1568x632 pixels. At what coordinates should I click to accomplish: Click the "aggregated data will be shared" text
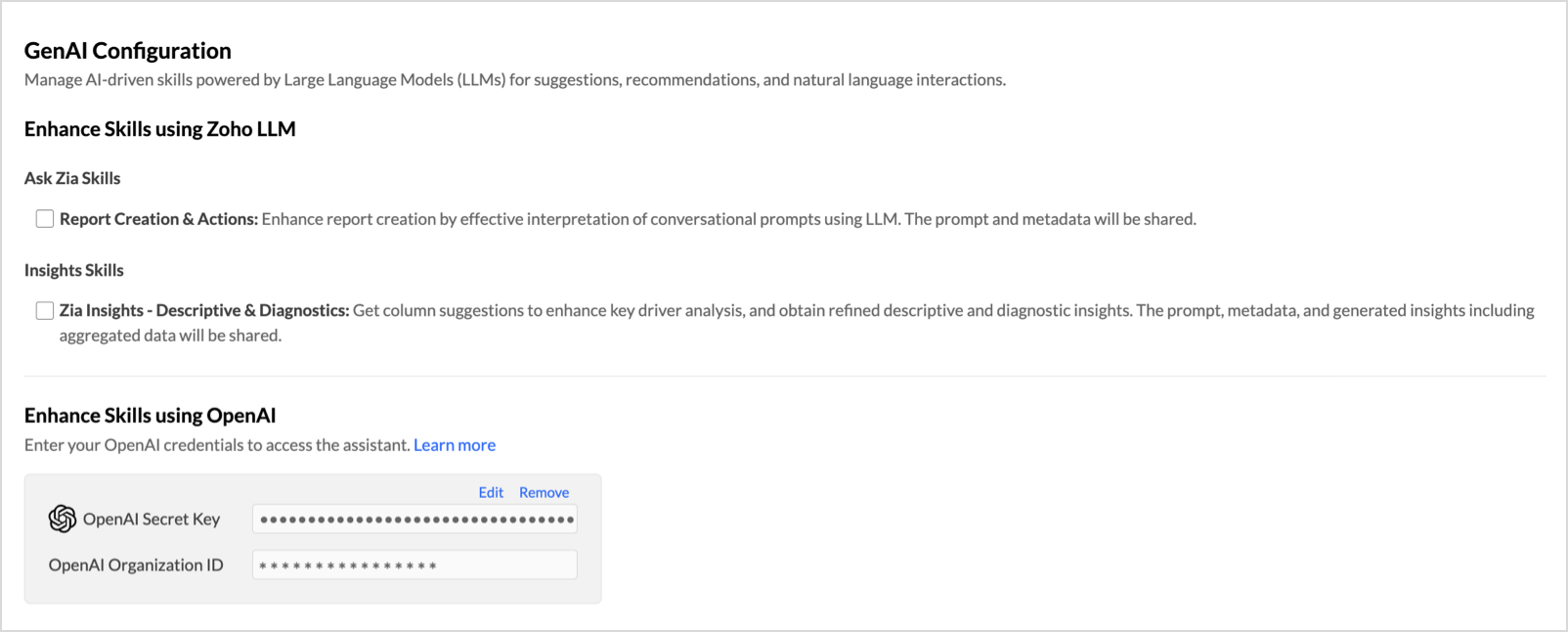(170, 336)
